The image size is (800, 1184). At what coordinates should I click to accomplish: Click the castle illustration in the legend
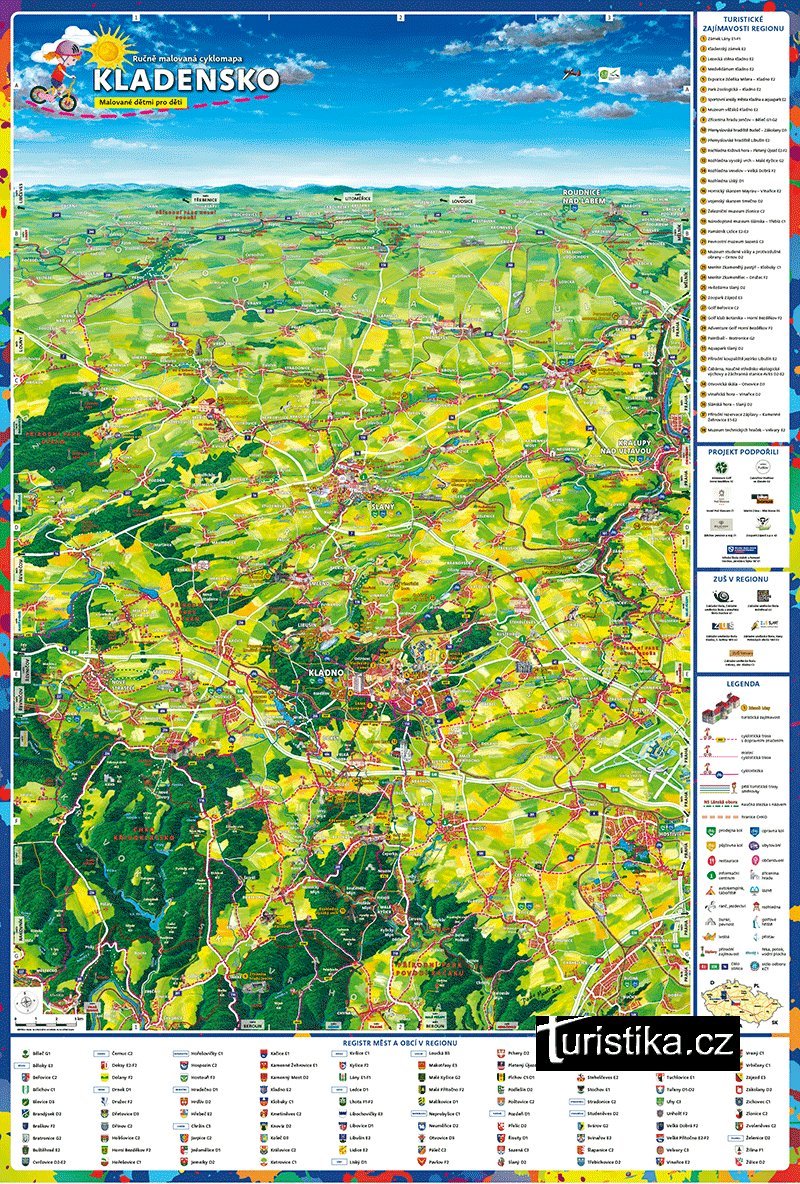(716, 715)
